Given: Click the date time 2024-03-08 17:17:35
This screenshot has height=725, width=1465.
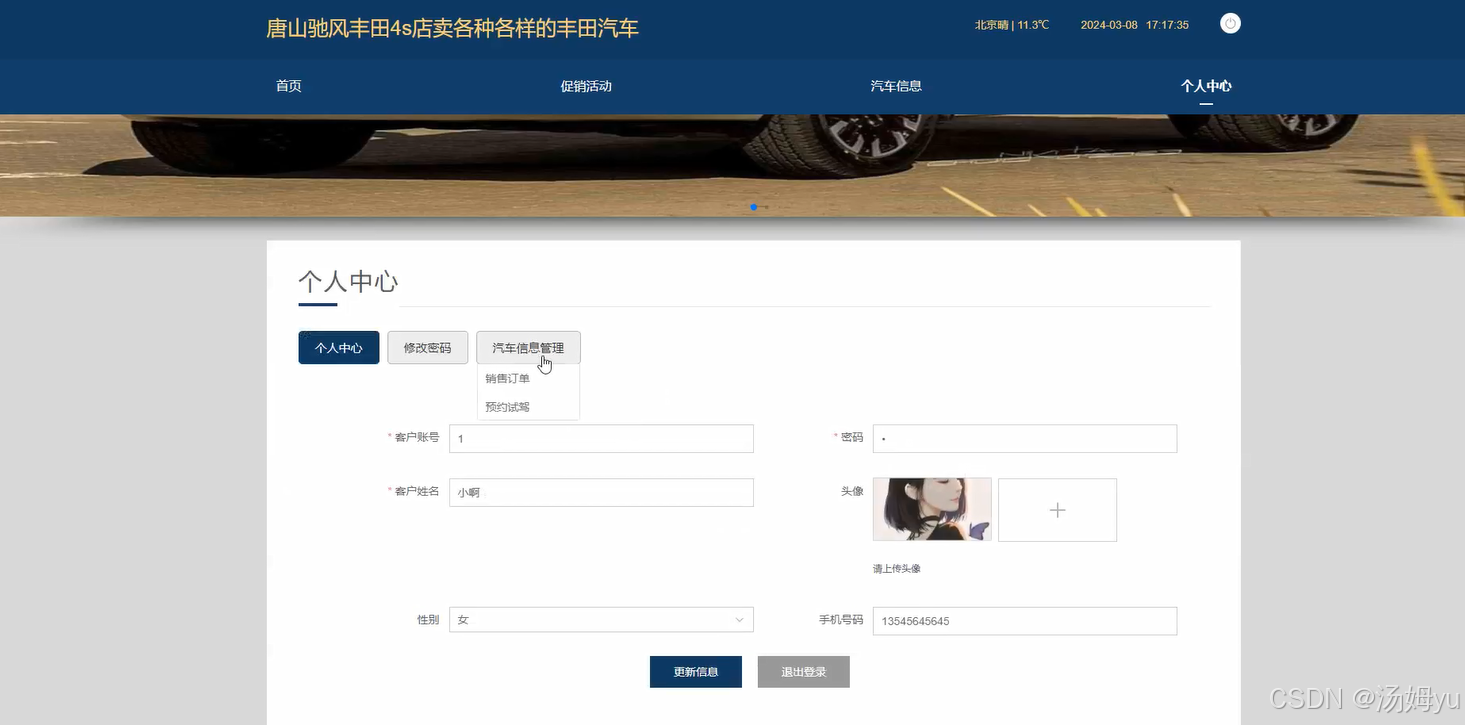Looking at the screenshot, I should point(1135,25).
